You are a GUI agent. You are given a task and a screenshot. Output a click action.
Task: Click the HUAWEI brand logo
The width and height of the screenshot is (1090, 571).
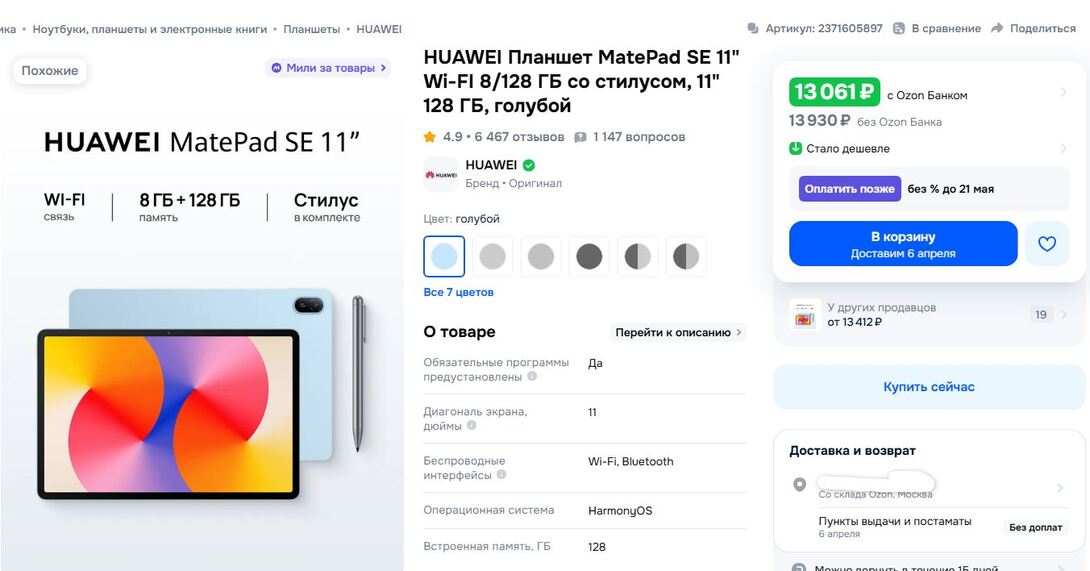441,175
